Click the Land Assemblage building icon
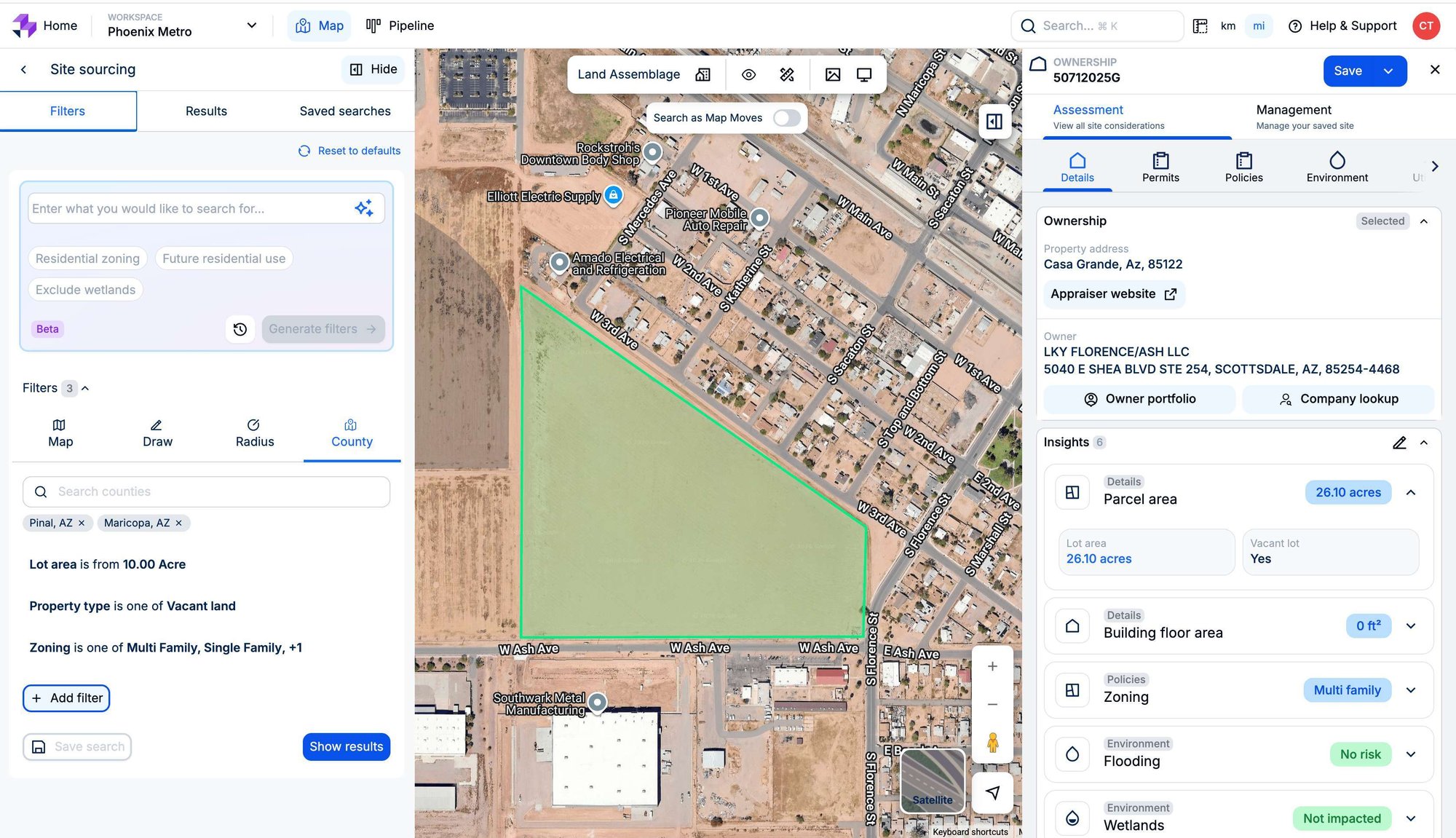1456x838 pixels. (x=703, y=74)
